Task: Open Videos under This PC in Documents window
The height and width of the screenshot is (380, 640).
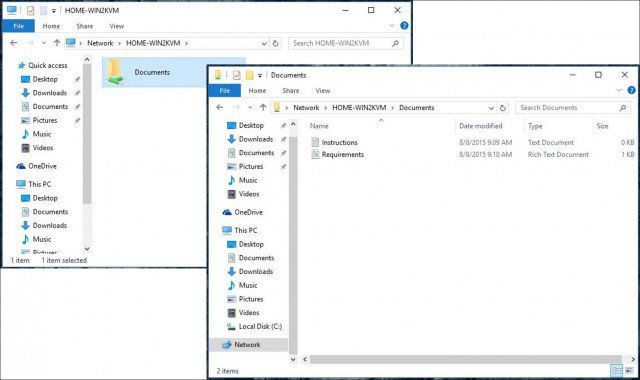Action: click(x=249, y=313)
